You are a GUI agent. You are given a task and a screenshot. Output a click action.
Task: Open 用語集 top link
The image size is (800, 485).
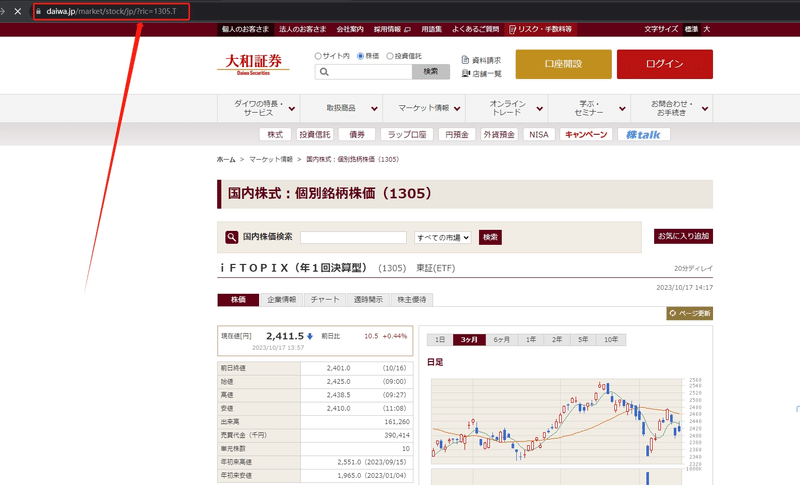(432, 30)
